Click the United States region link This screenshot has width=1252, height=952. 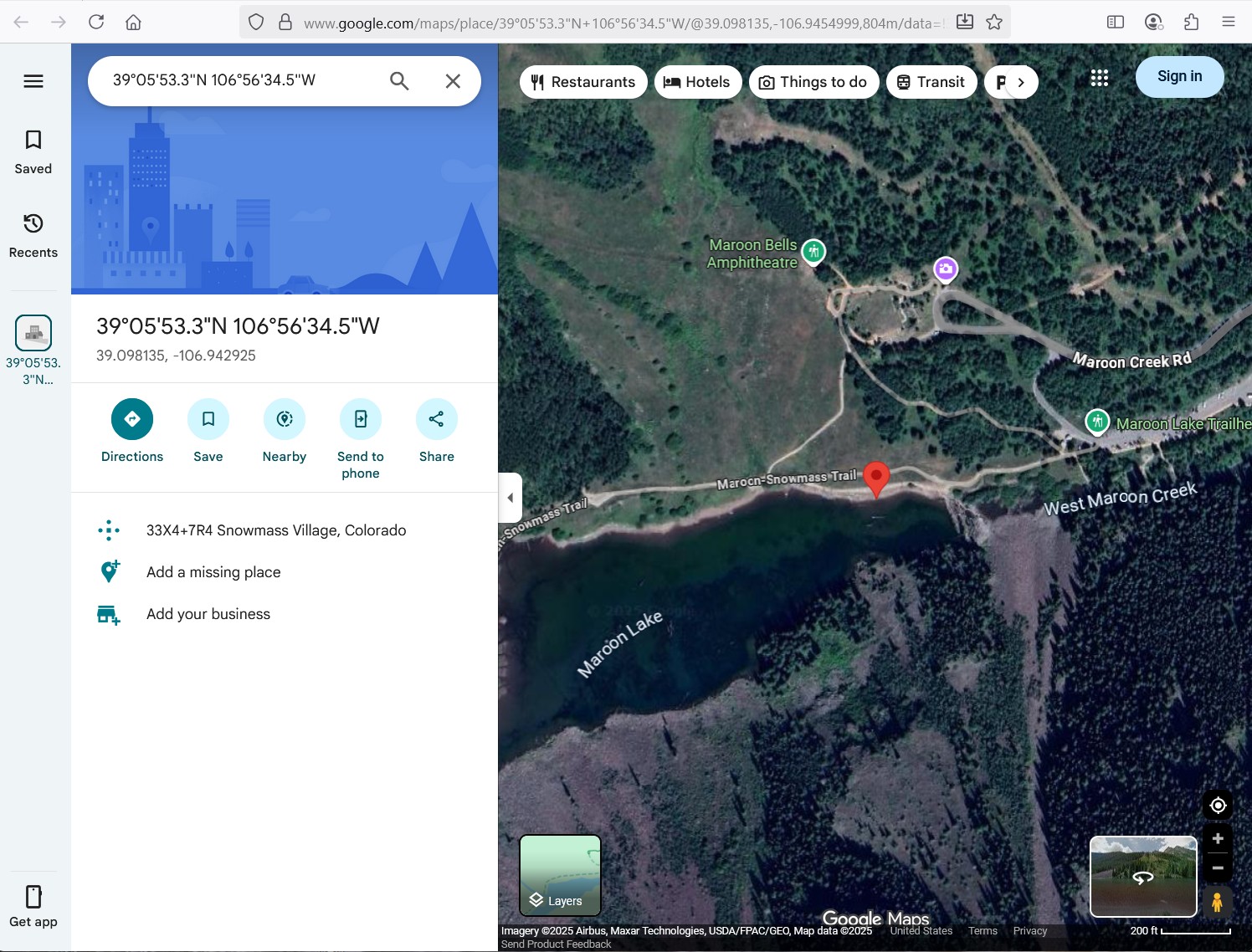[x=921, y=930]
